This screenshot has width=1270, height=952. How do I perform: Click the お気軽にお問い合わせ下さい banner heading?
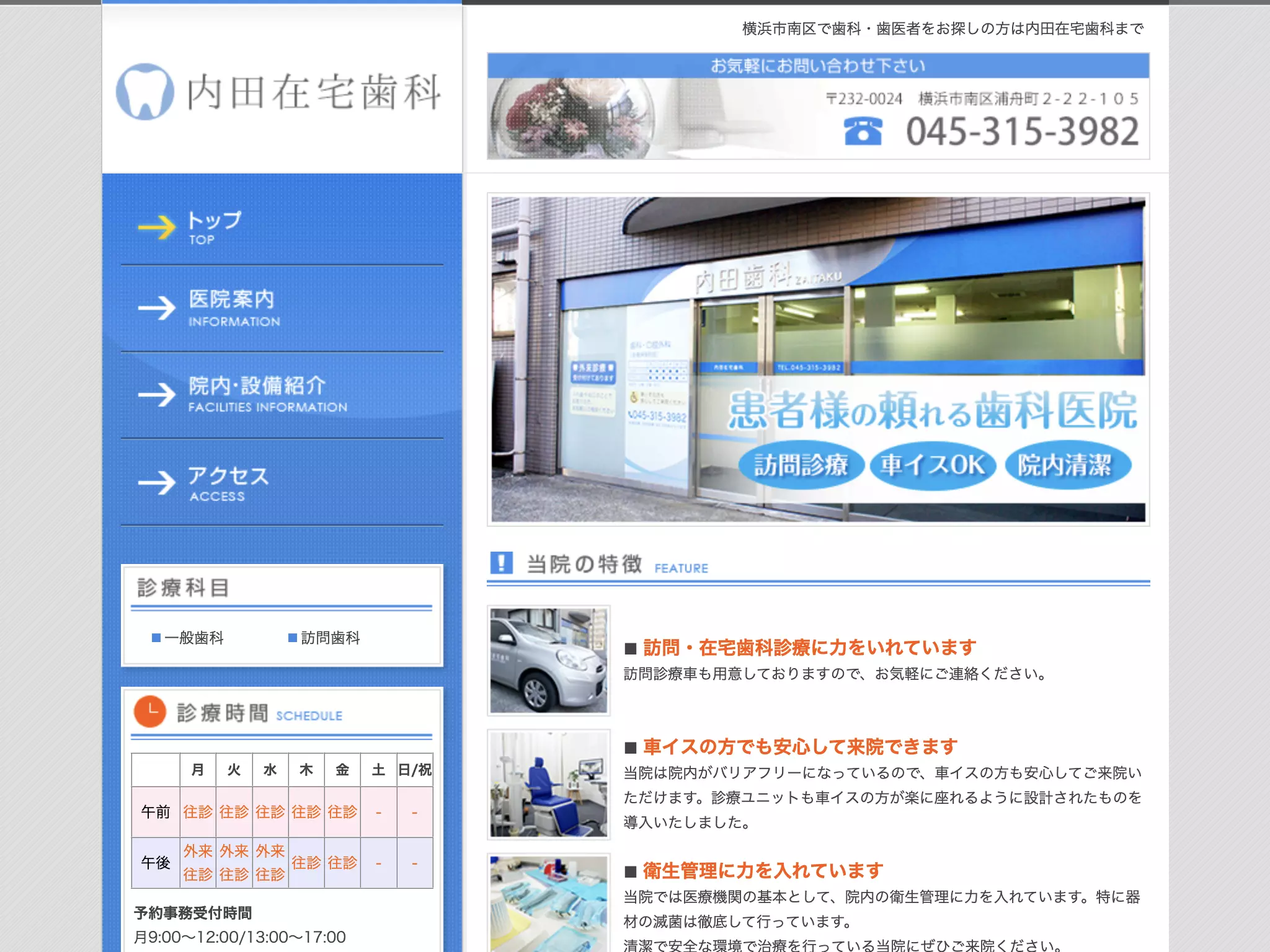click(x=818, y=66)
